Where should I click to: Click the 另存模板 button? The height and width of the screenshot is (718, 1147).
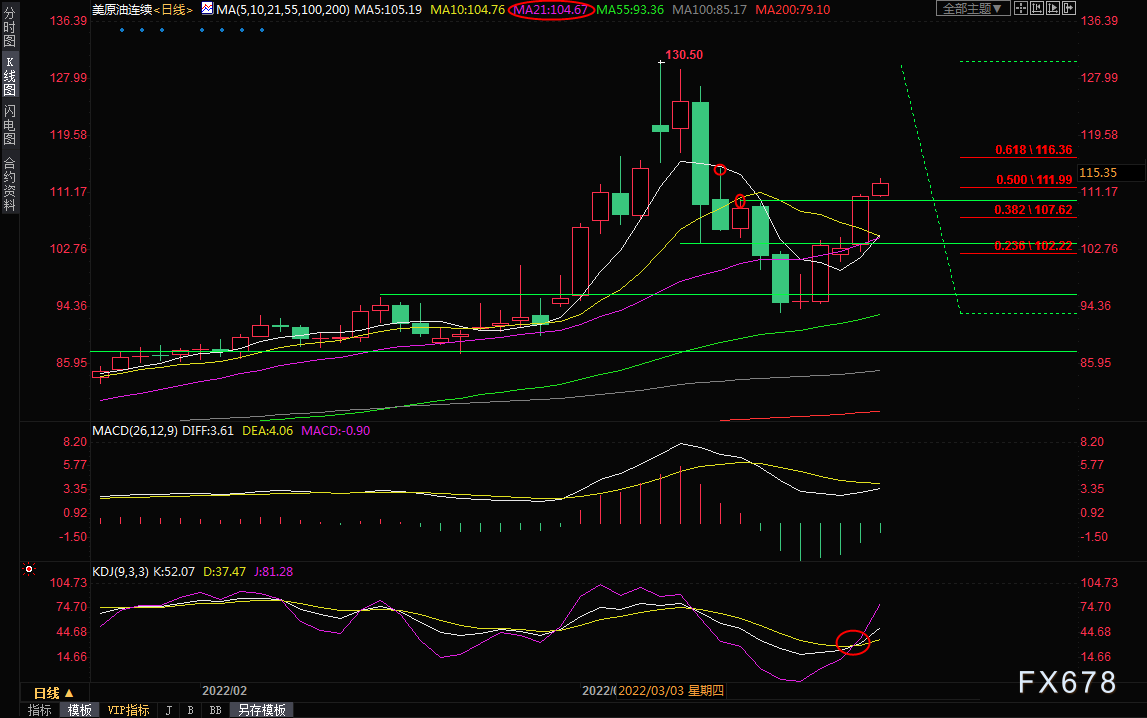[262, 710]
